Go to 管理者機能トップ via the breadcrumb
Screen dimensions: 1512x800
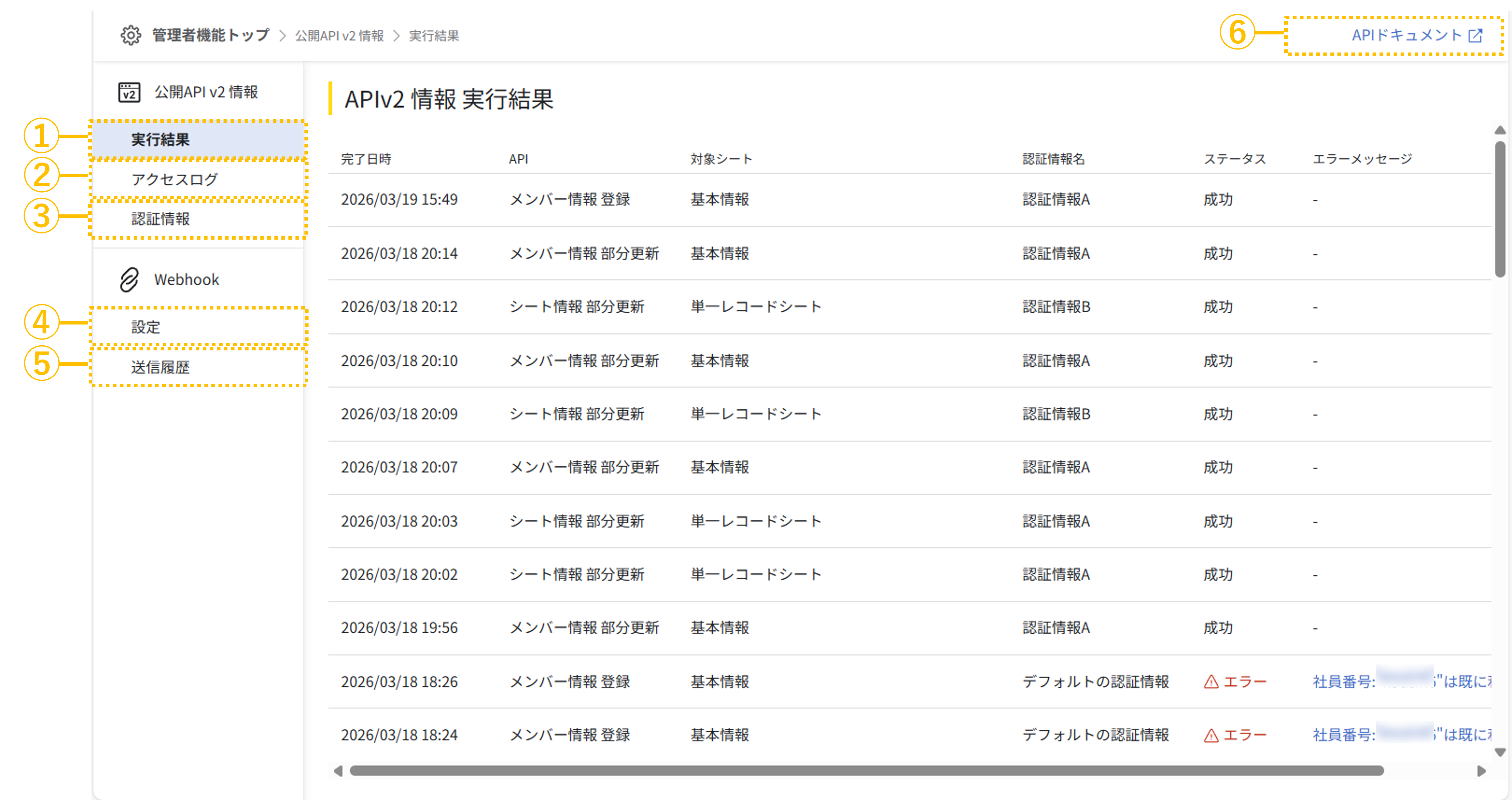pos(211,35)
